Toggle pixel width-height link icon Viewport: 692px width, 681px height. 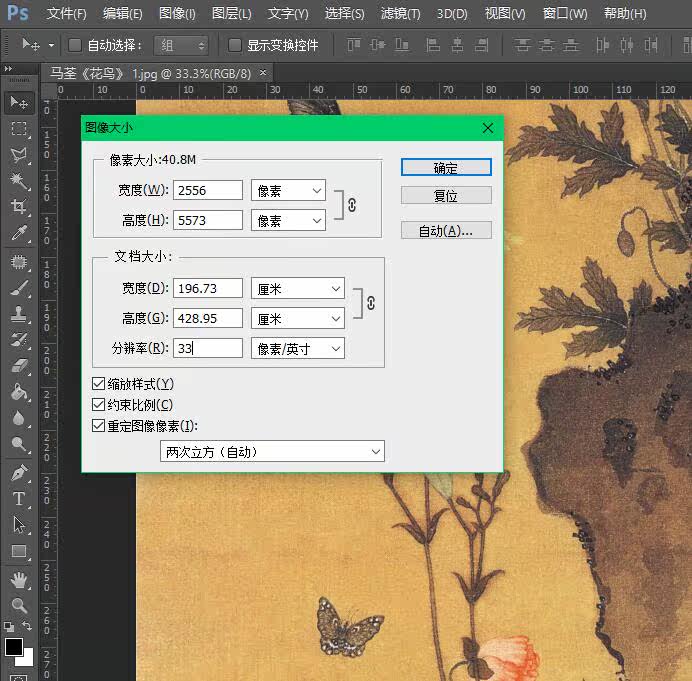[352, 205]
